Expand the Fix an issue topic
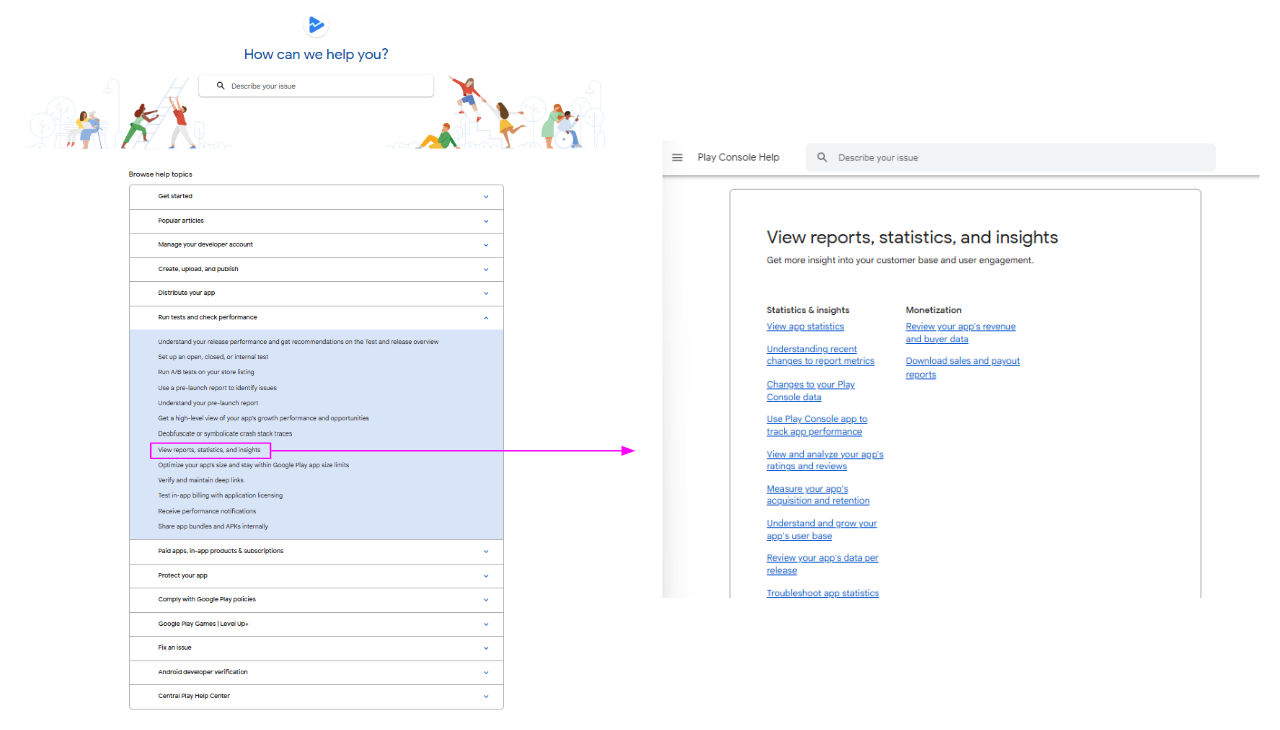 (316, 648)
